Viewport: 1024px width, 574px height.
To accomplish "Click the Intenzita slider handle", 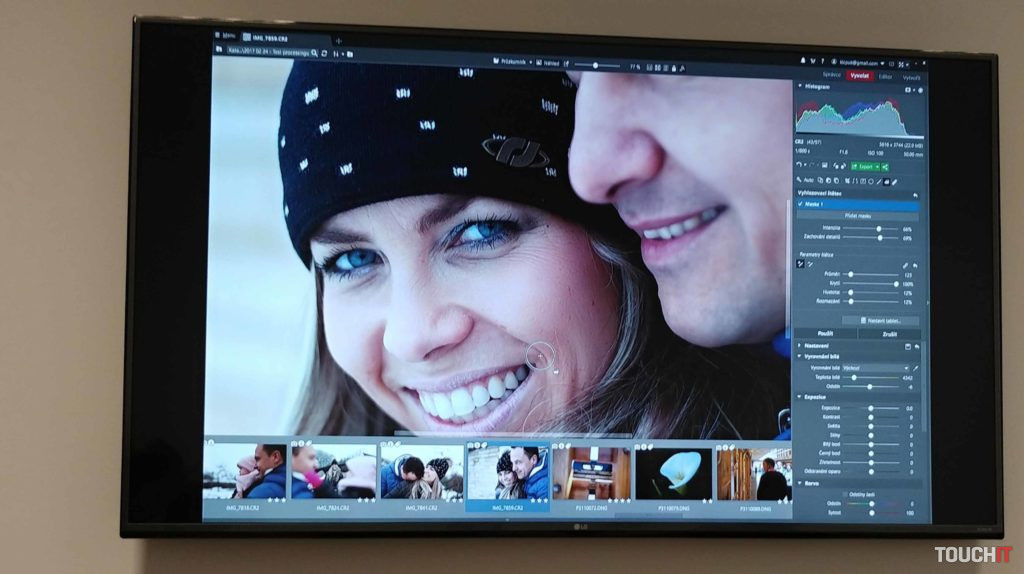I will point(878,229).
